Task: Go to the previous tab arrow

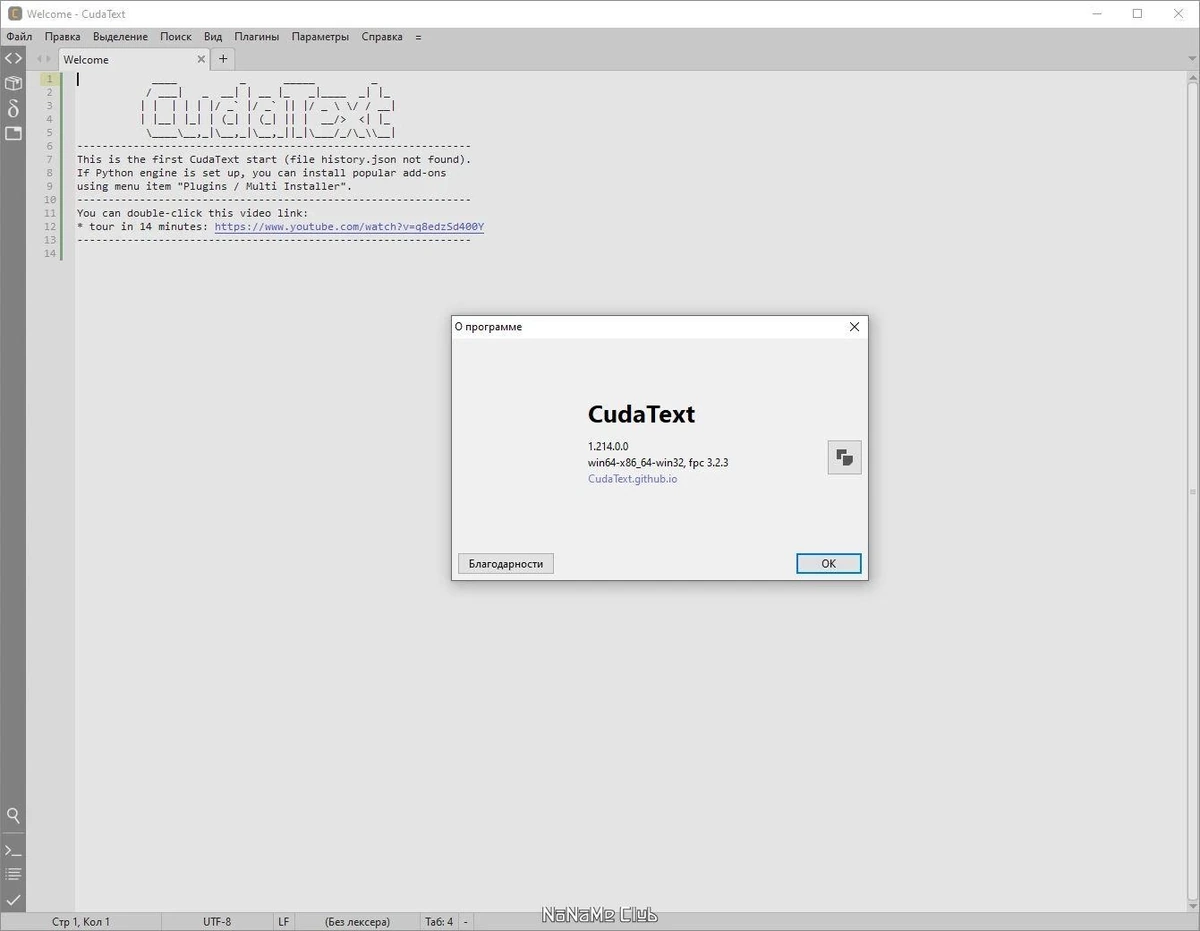Action: 39,59
